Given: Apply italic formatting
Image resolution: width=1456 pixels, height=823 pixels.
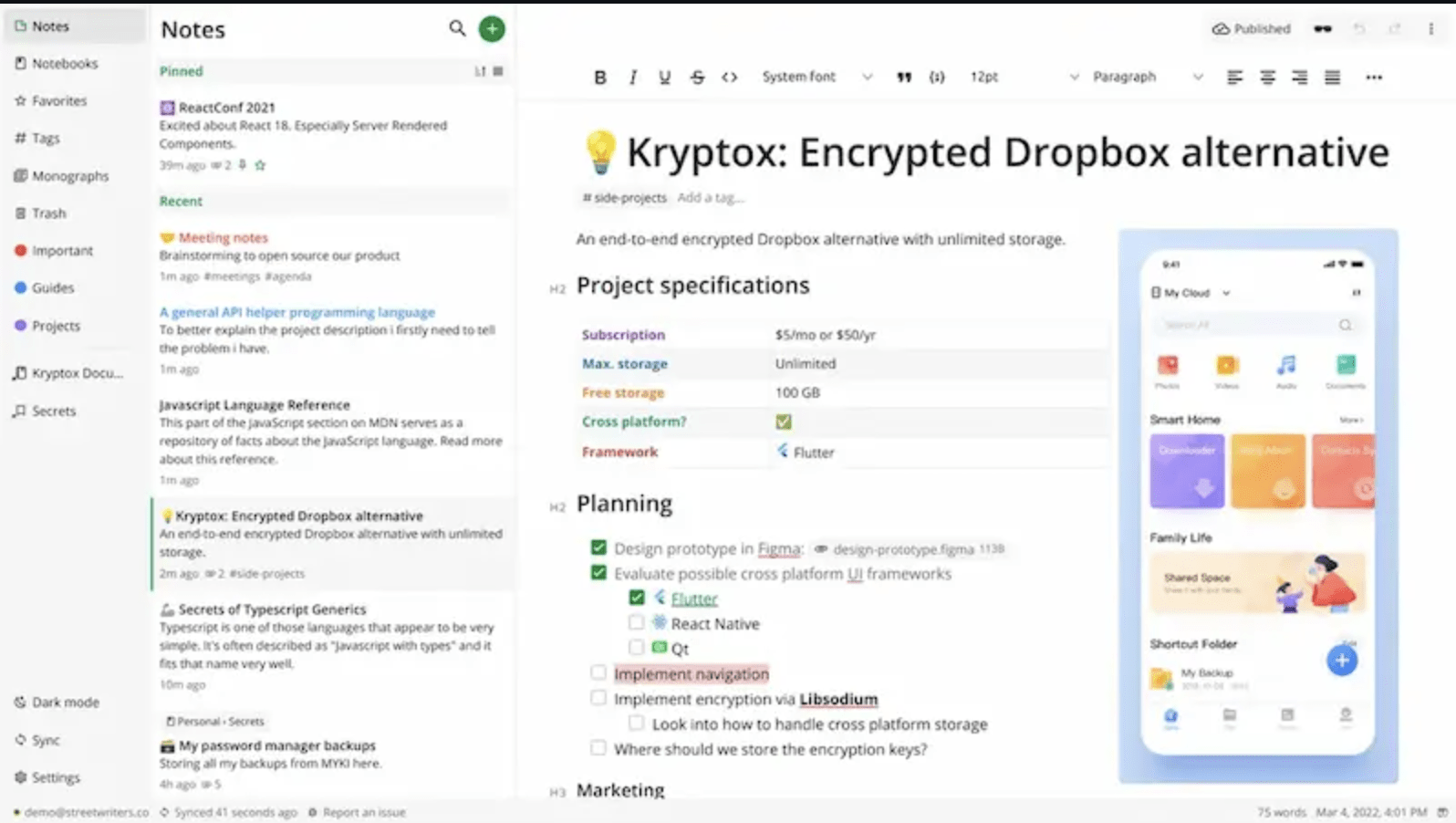Looking at the screenshot, I should [x=632, y=78].
